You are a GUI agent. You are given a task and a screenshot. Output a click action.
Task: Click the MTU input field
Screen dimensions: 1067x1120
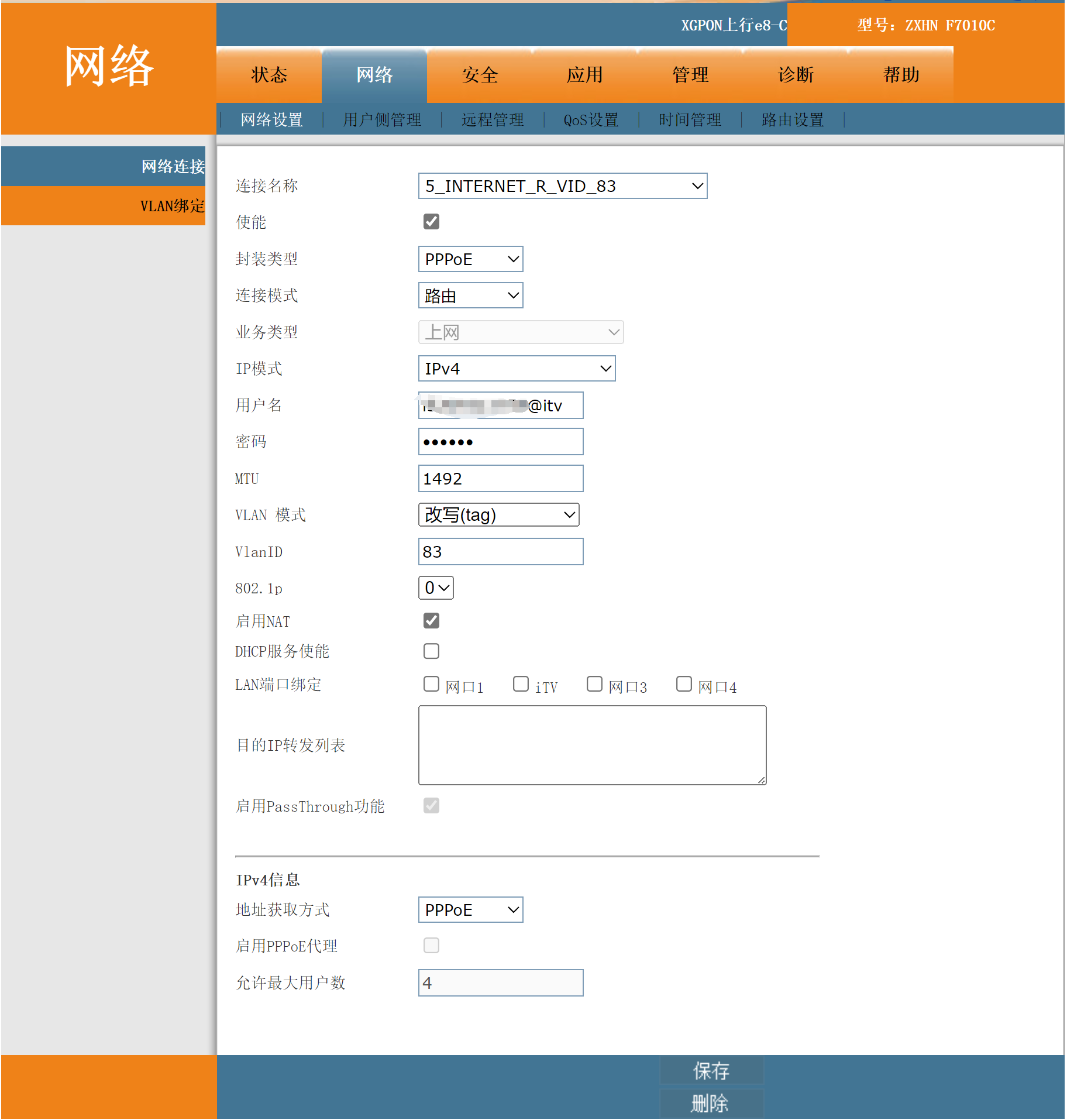[501, 479]
